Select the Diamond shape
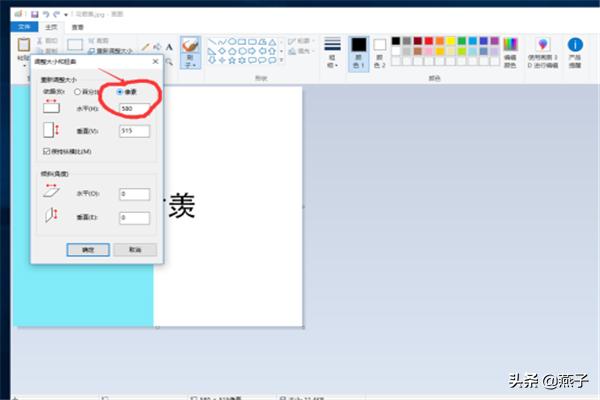The width and height of the screenshot is (600, 400). (222, 51)
